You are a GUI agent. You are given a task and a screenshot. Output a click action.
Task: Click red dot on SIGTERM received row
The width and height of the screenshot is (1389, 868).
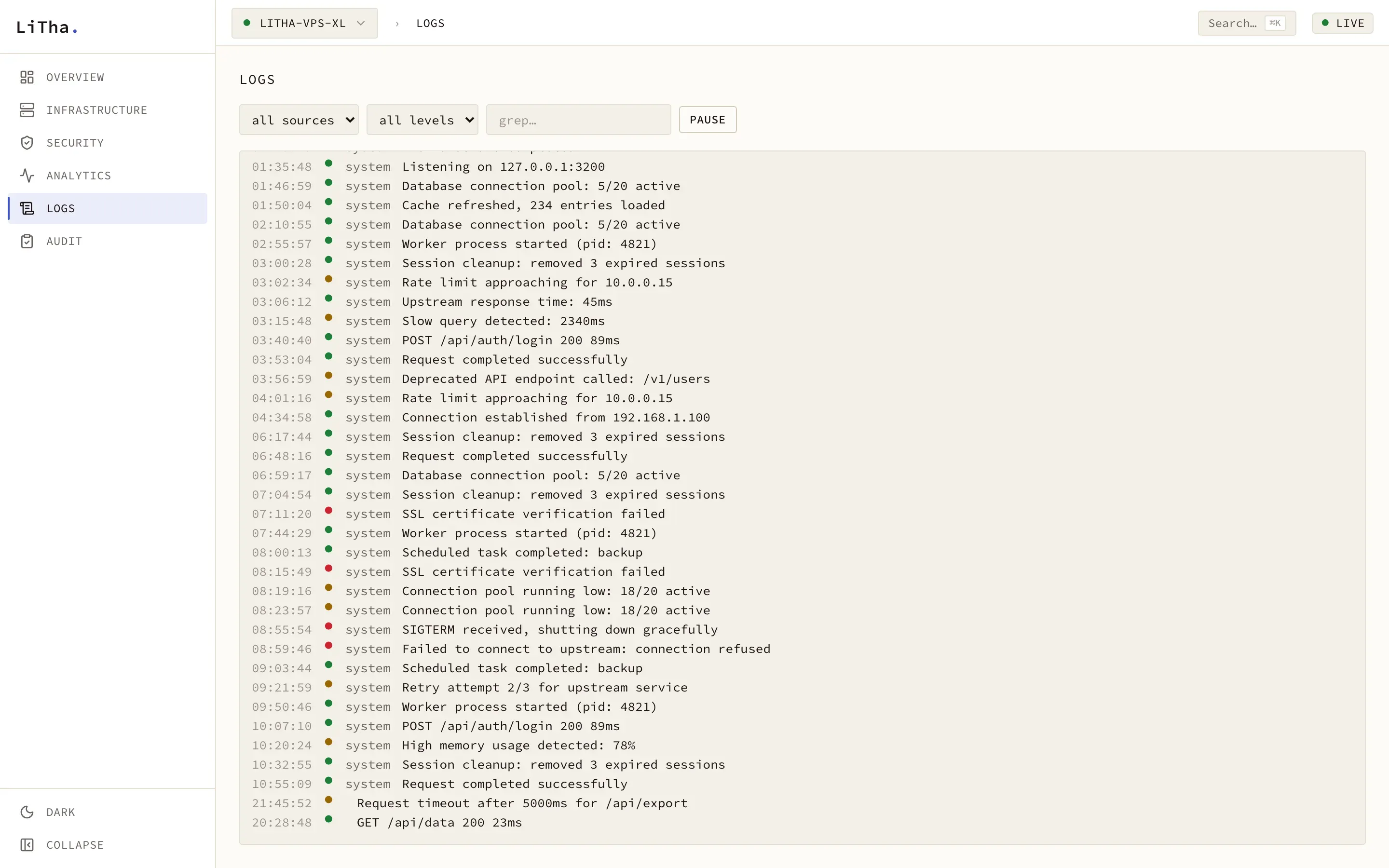pyautogui.click(x=329, y=626)
